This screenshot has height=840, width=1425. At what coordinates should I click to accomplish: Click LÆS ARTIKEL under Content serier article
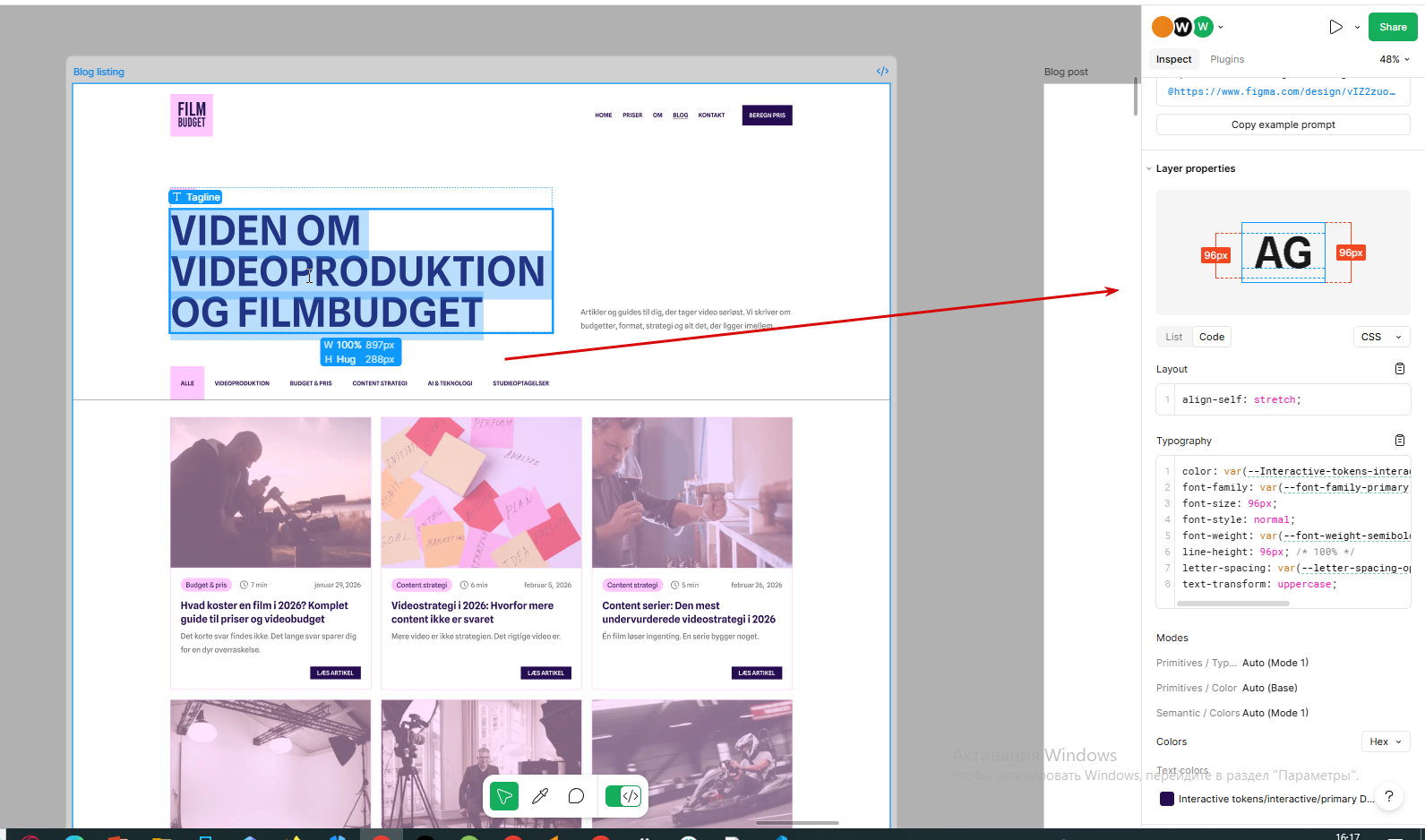pyautogui.click(x=757, y=673)
